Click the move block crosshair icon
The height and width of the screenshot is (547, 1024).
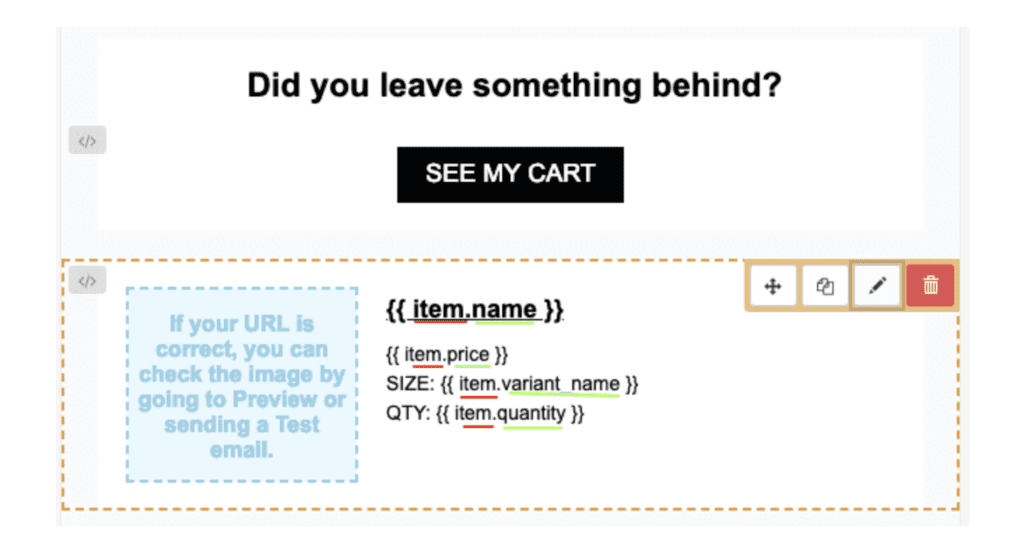pyautogui.click(x=773, y=286)
